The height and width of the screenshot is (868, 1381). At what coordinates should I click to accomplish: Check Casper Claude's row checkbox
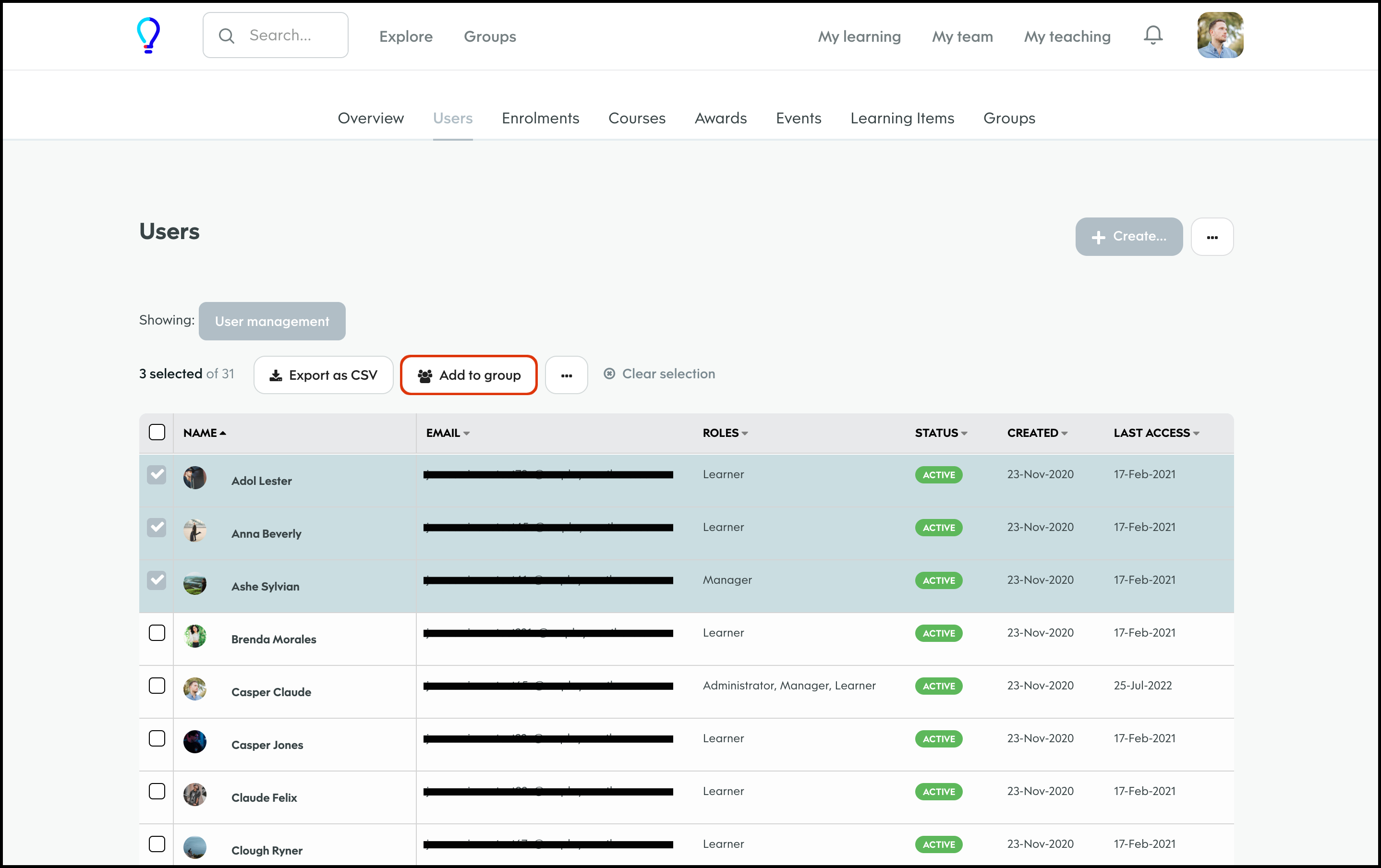[x=157, y=686]
